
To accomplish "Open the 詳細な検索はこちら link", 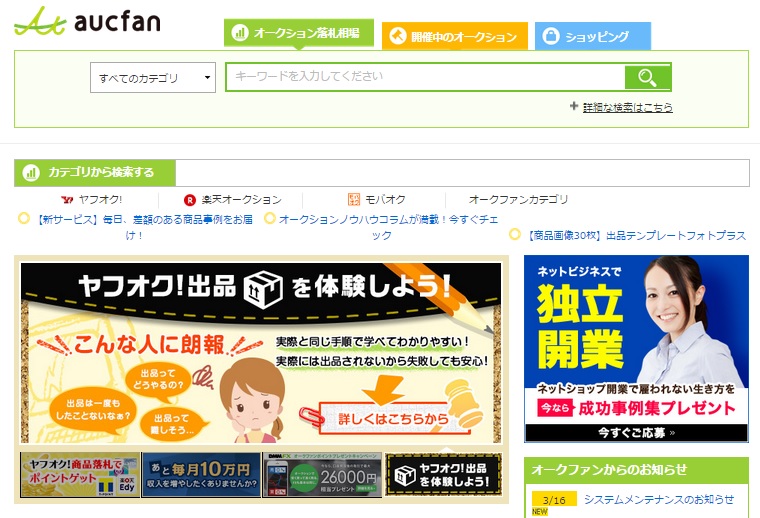I will click(628, 107).
